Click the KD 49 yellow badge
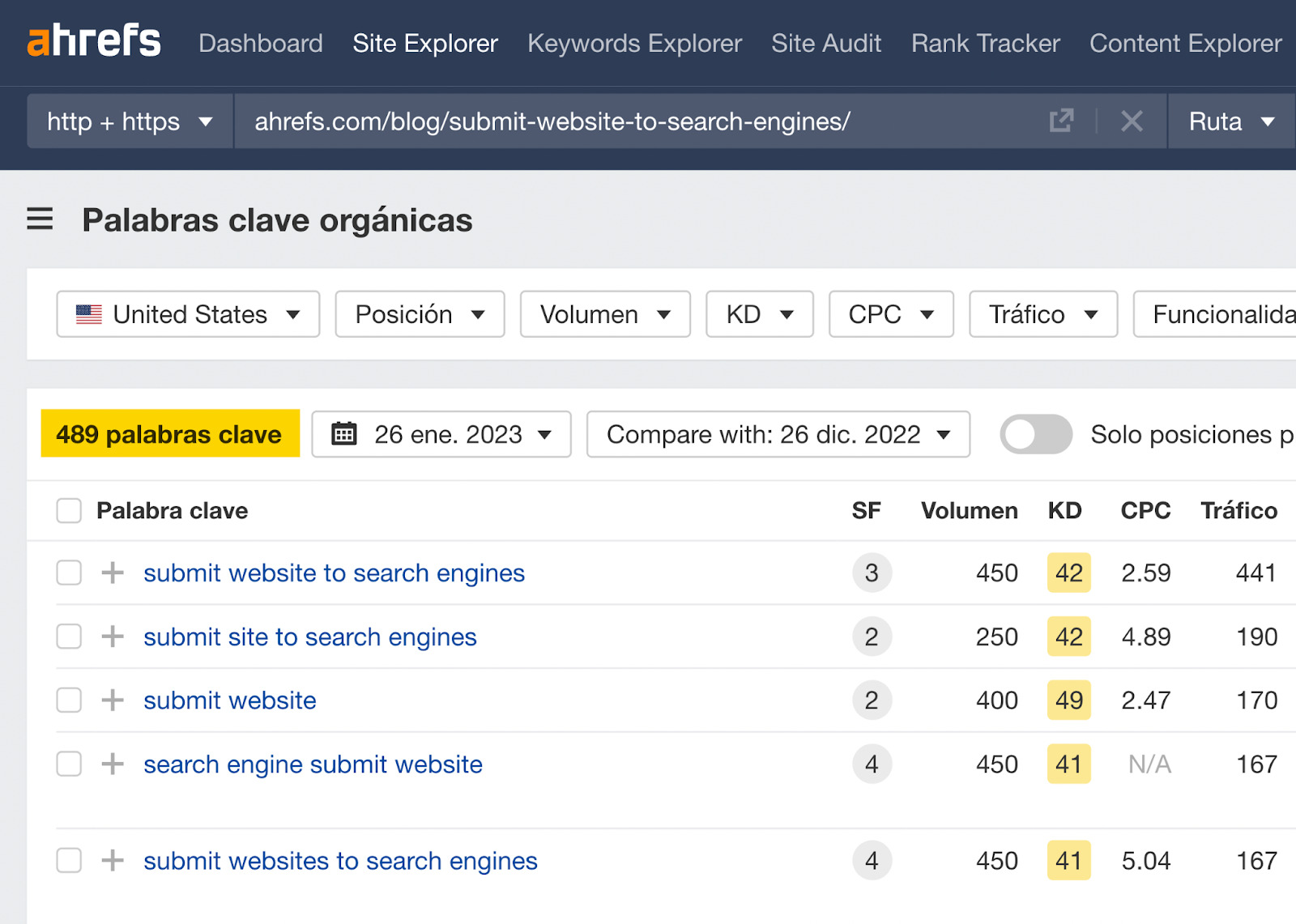Screen dimensions: 1296x924 click(1068, 700)
